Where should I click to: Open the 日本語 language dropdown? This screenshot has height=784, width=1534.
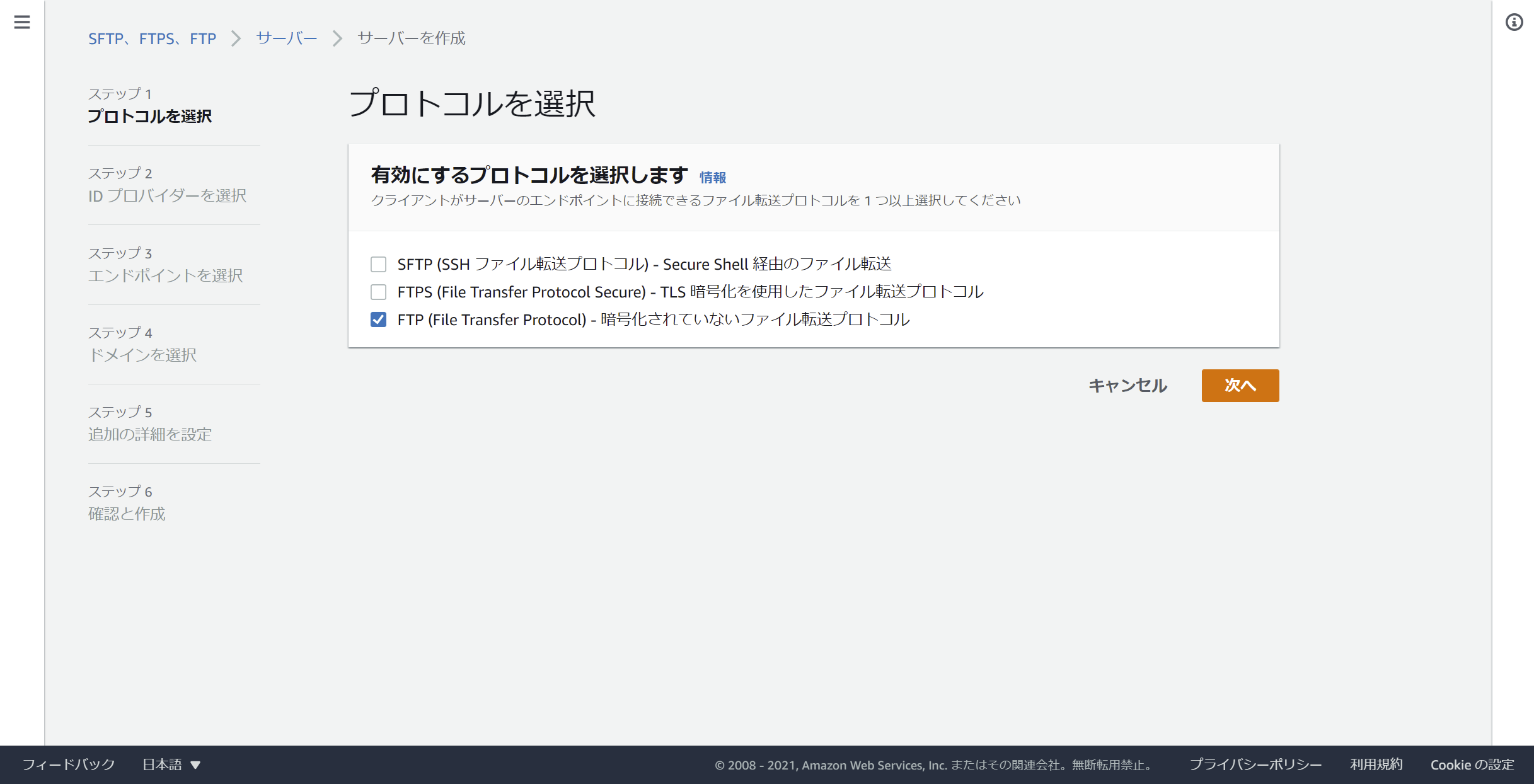170,764
